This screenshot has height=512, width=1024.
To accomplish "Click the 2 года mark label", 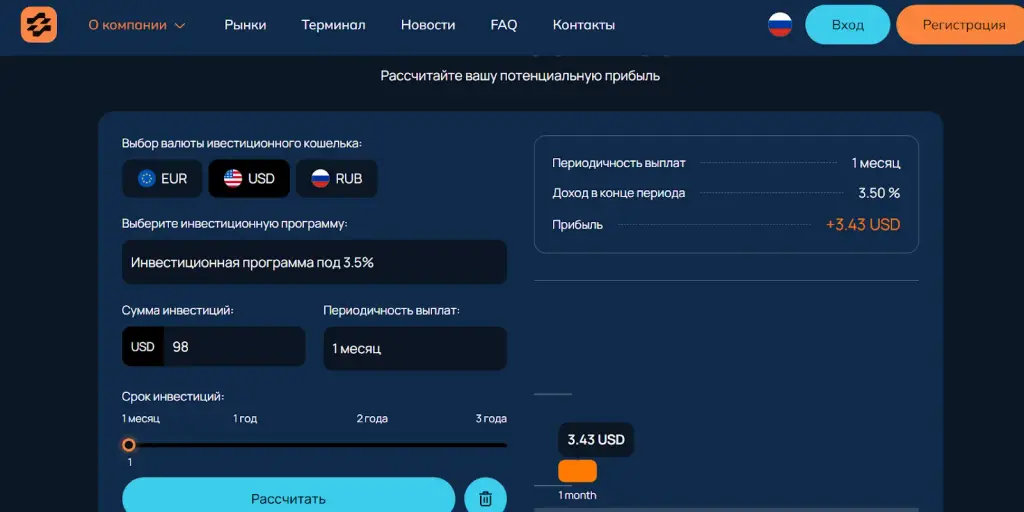I will [372, 419].
